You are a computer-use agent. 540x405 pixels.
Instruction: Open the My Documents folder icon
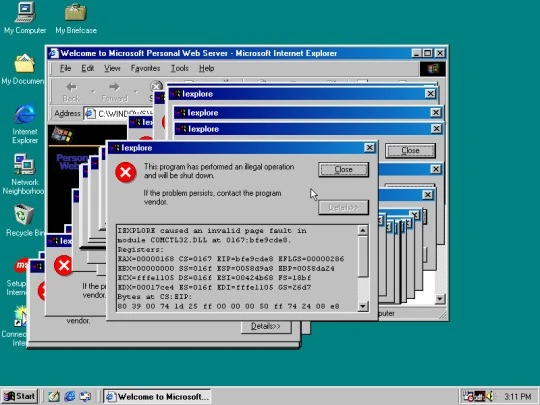(24, 69)
